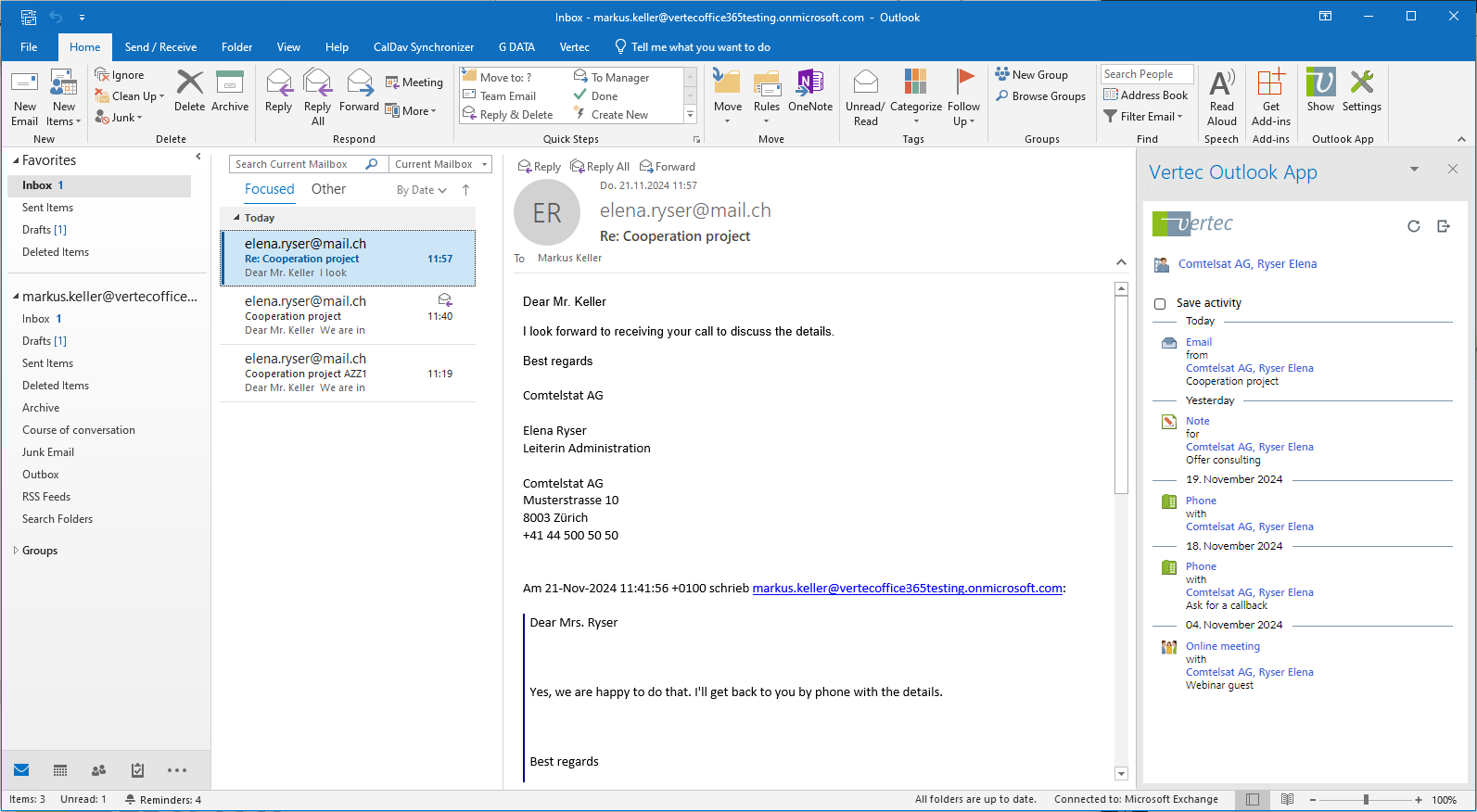Refresh the Vertec Outlook App panel

1413,226
